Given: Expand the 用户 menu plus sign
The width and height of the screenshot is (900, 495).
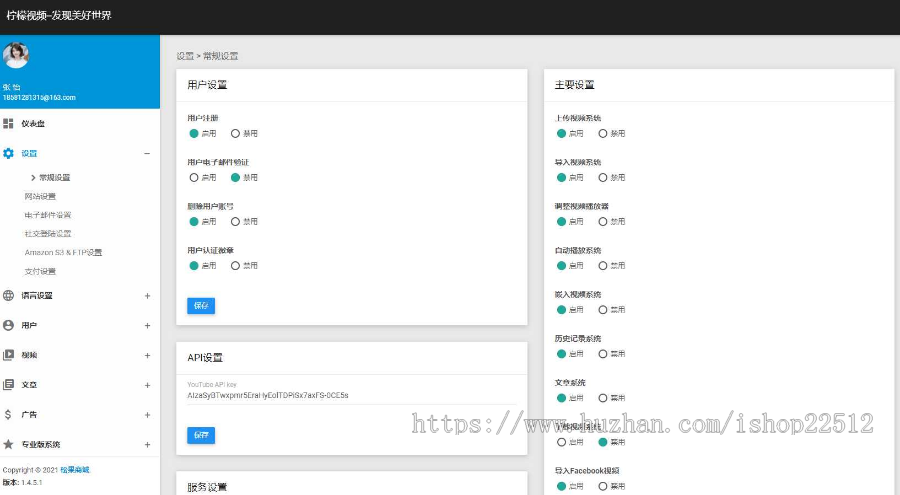Looking at the screenshot, I should 147,326.
